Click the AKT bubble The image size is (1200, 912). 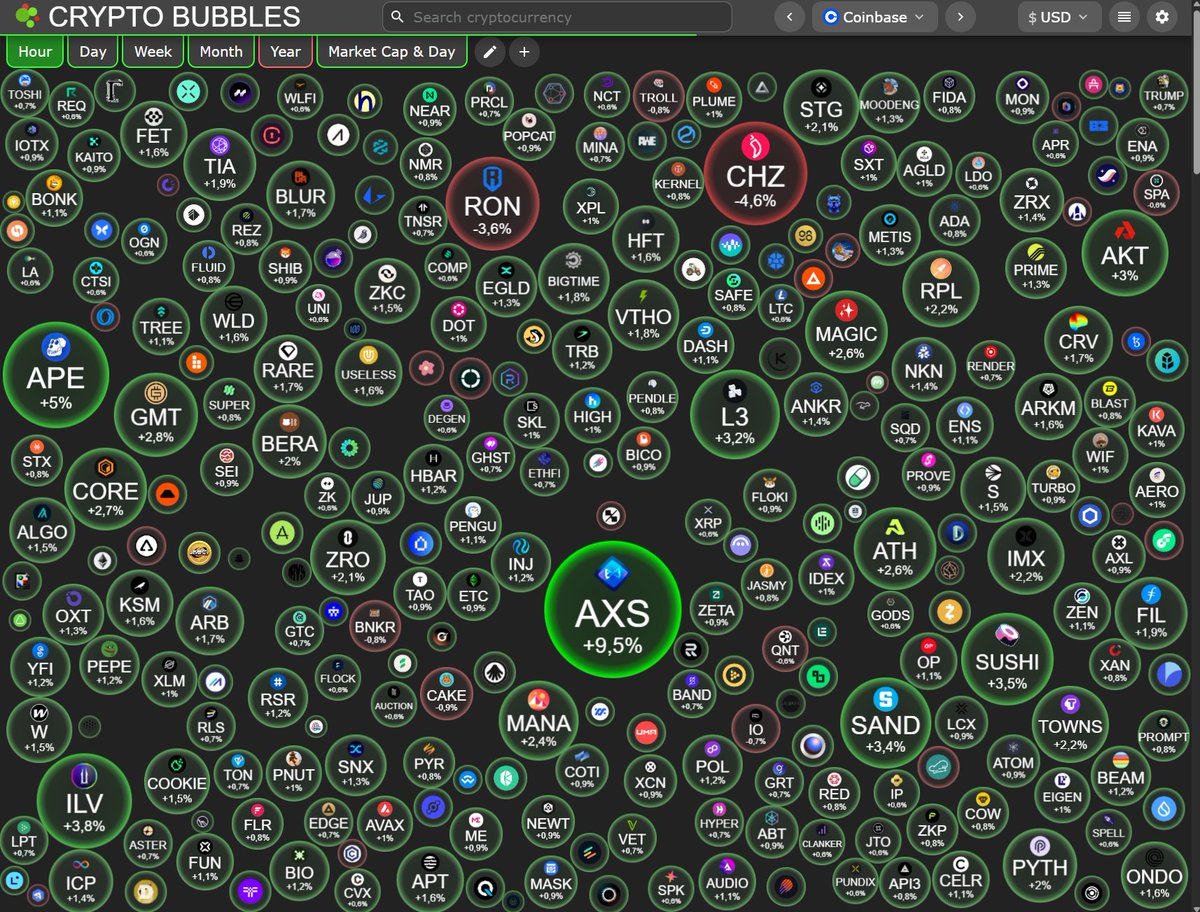pyautogui.click(x=1124, y=253)
